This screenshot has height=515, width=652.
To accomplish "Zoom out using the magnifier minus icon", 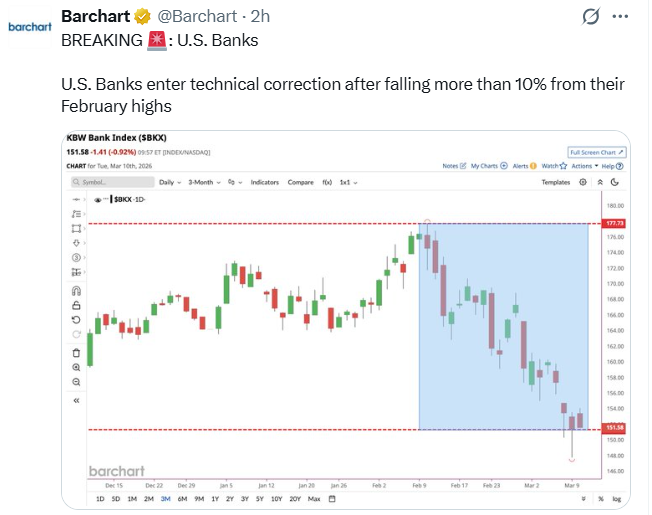I will pyautogui.click(x=77, y=382).
